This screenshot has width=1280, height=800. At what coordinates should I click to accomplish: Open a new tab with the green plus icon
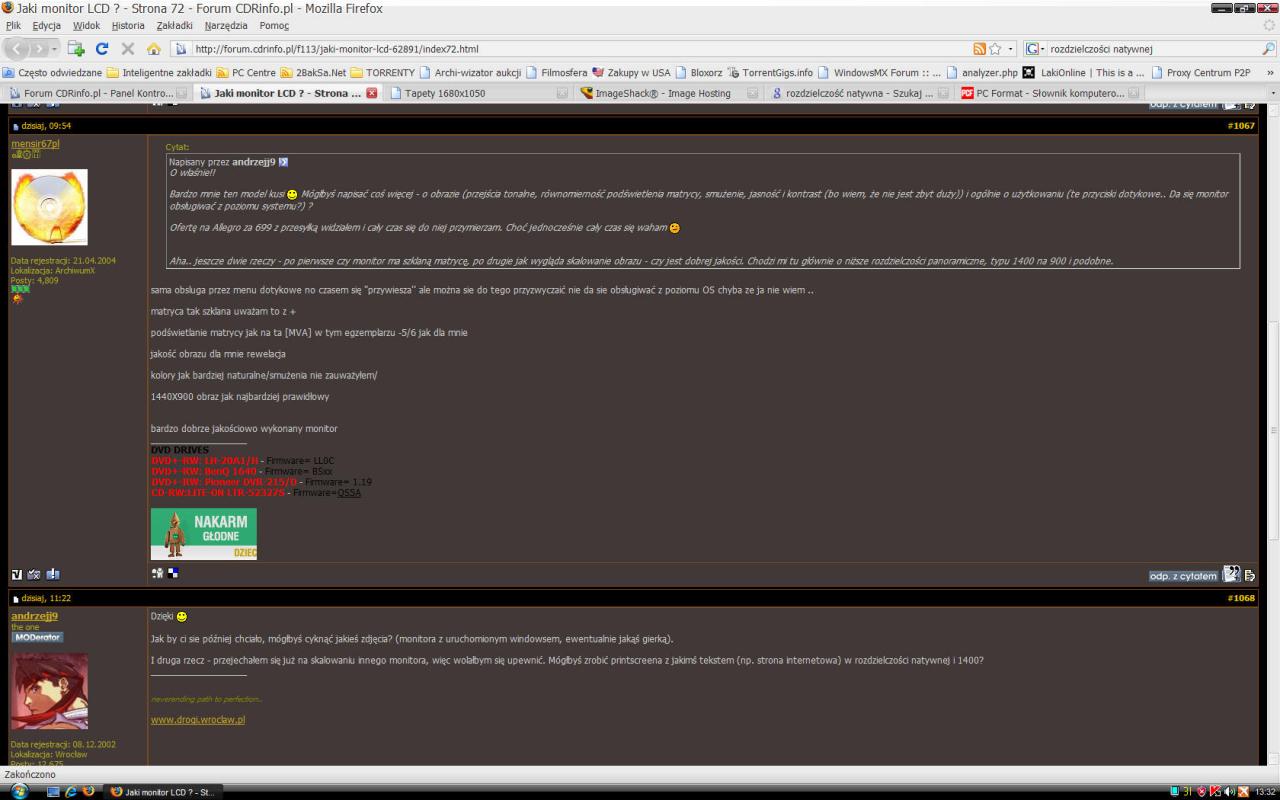coord(76,48)
